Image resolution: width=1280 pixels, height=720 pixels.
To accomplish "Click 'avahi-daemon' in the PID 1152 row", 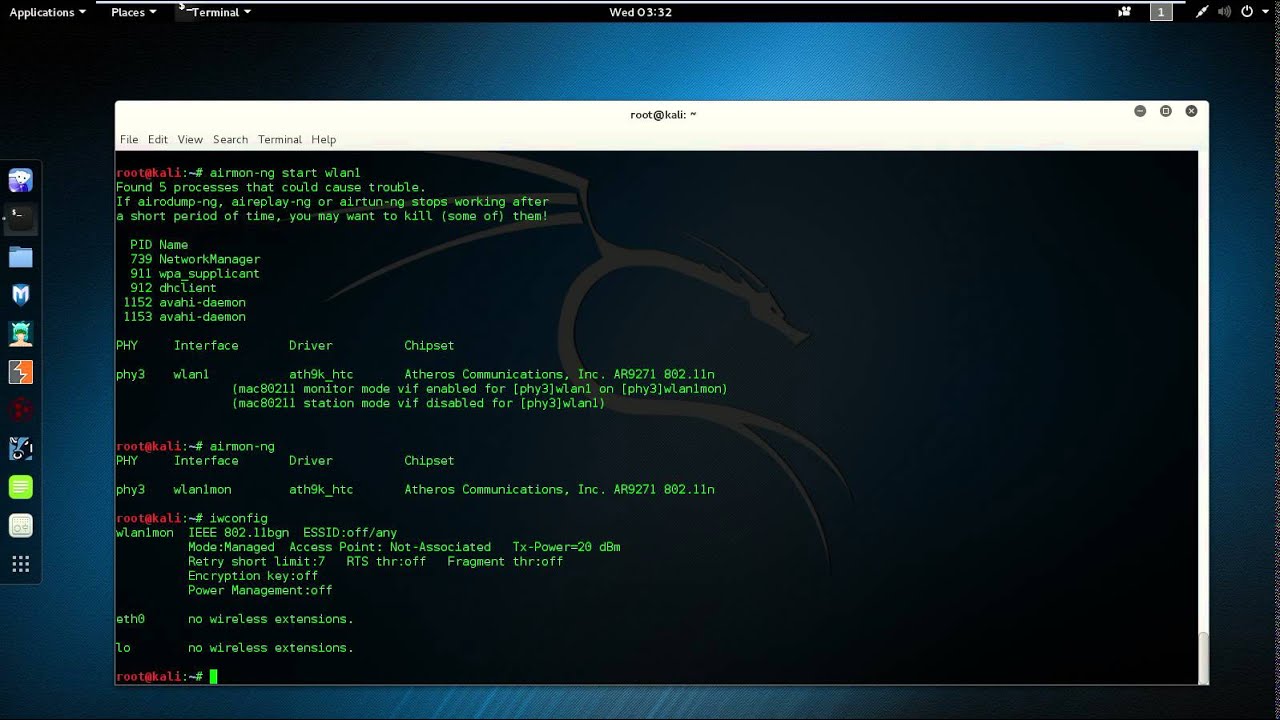I will (202, 303).
